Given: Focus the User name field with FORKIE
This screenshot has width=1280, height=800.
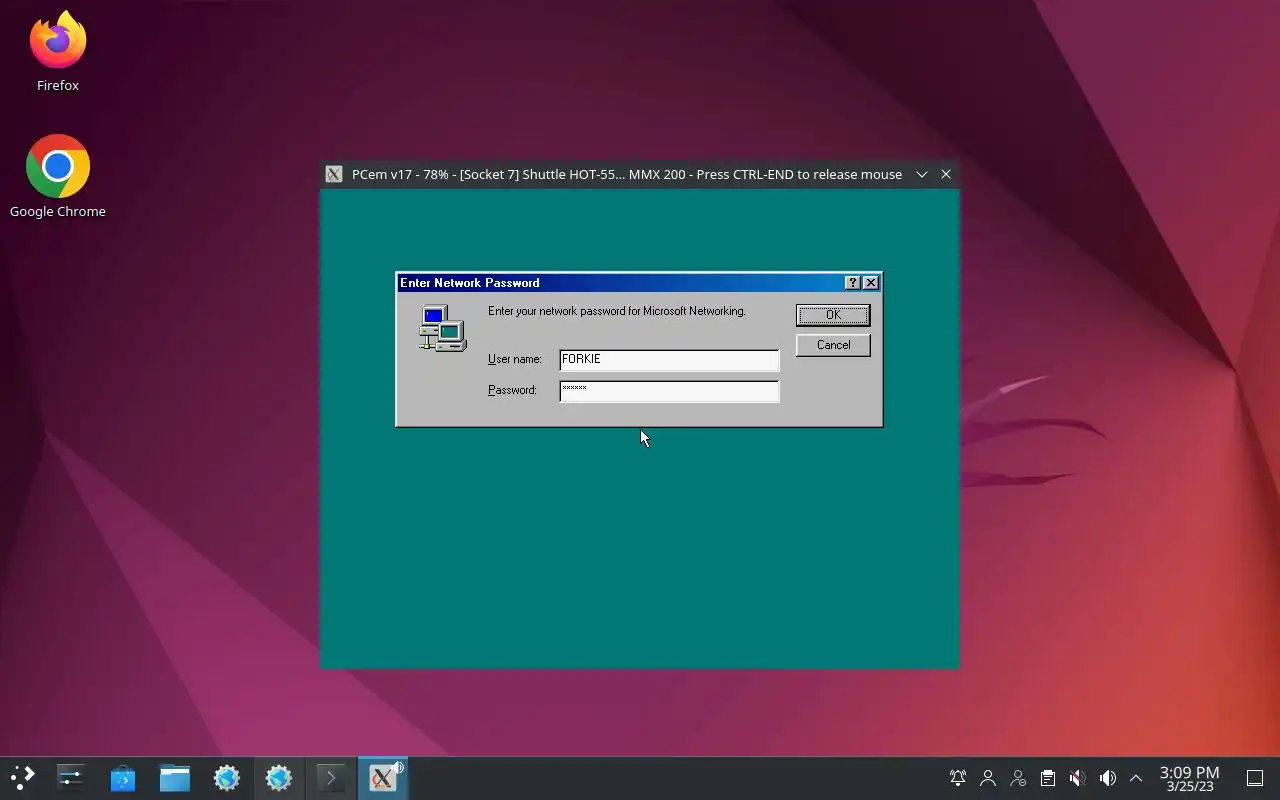Looking at the screenshot, I should click(669, 360).
